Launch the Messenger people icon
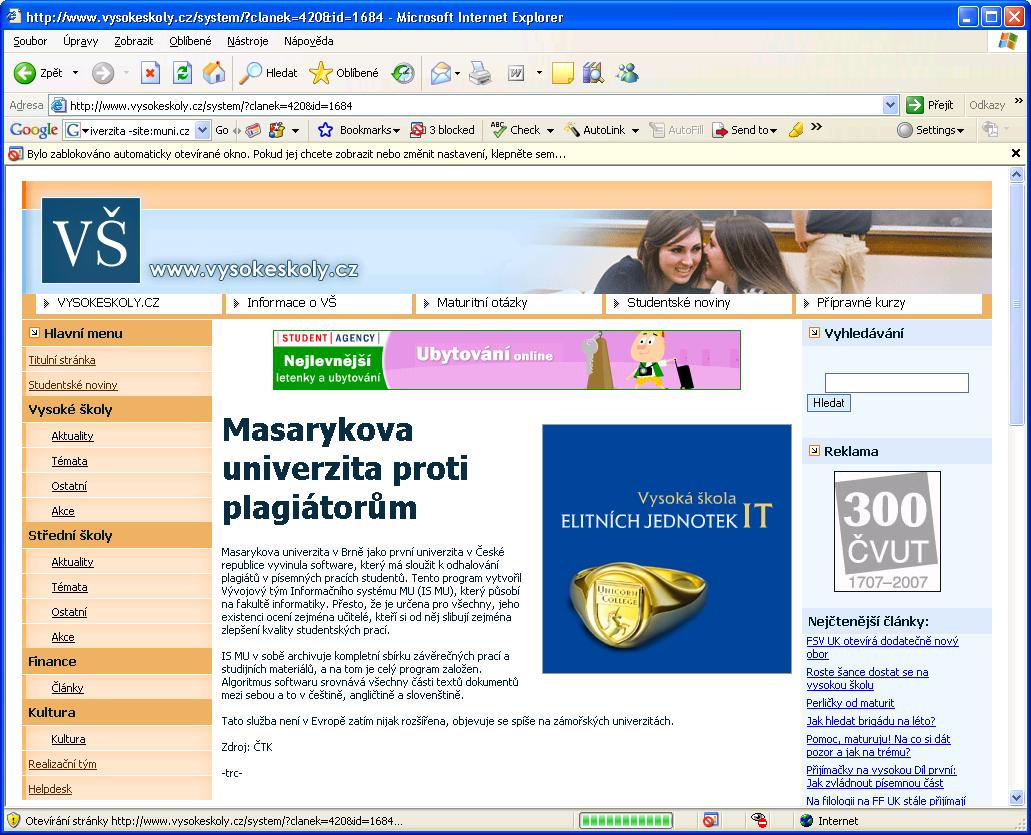 tap(627, 73)
